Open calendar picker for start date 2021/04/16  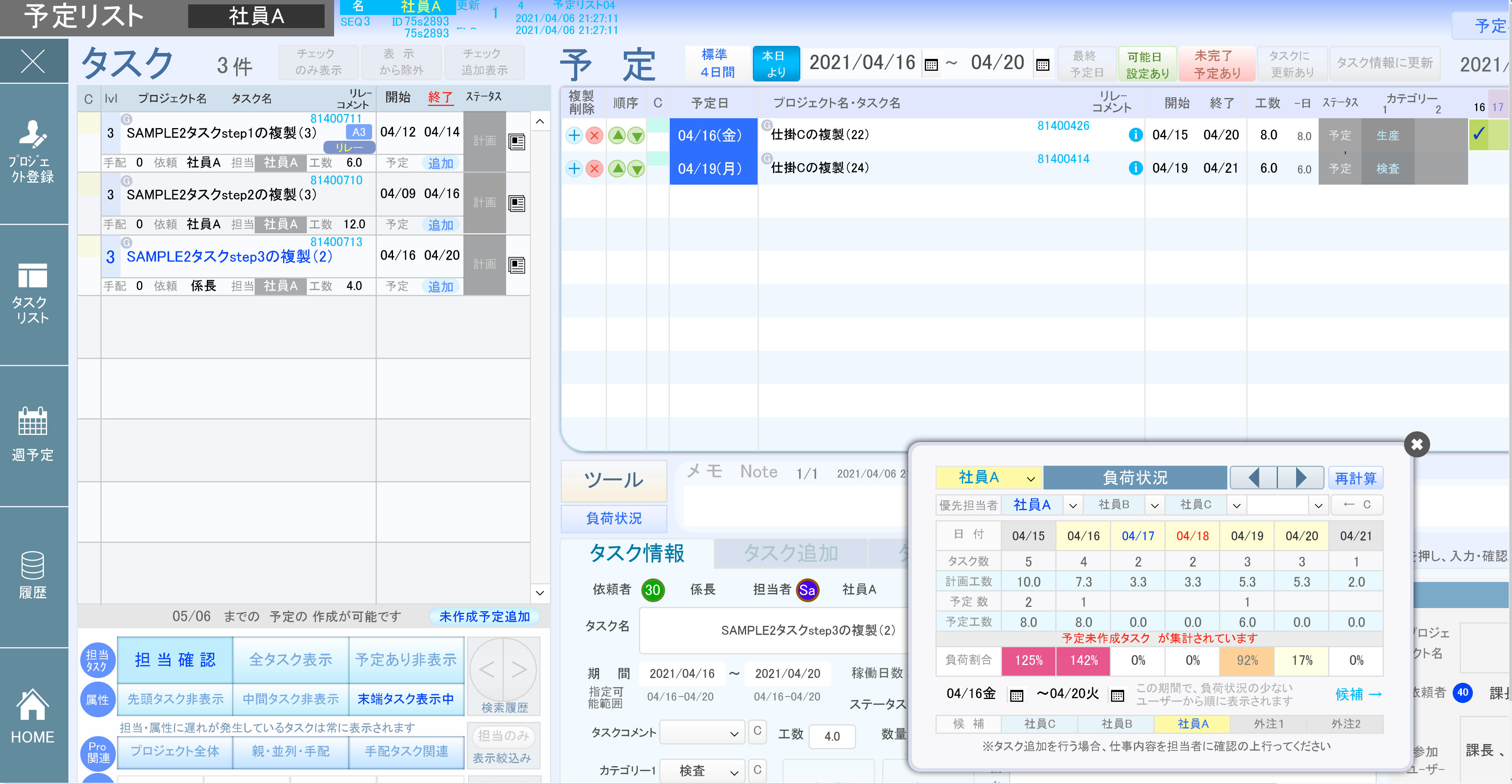point(931,64)
